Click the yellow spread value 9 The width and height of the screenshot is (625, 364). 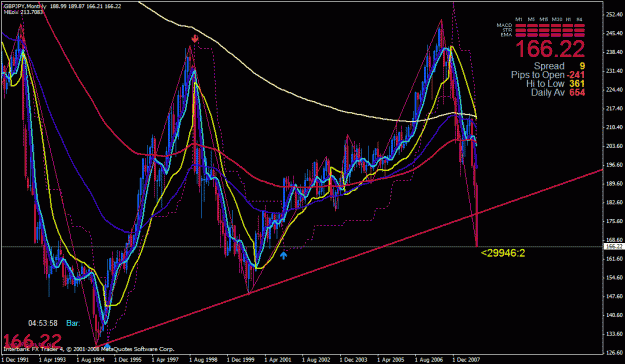tap(582, 66)
